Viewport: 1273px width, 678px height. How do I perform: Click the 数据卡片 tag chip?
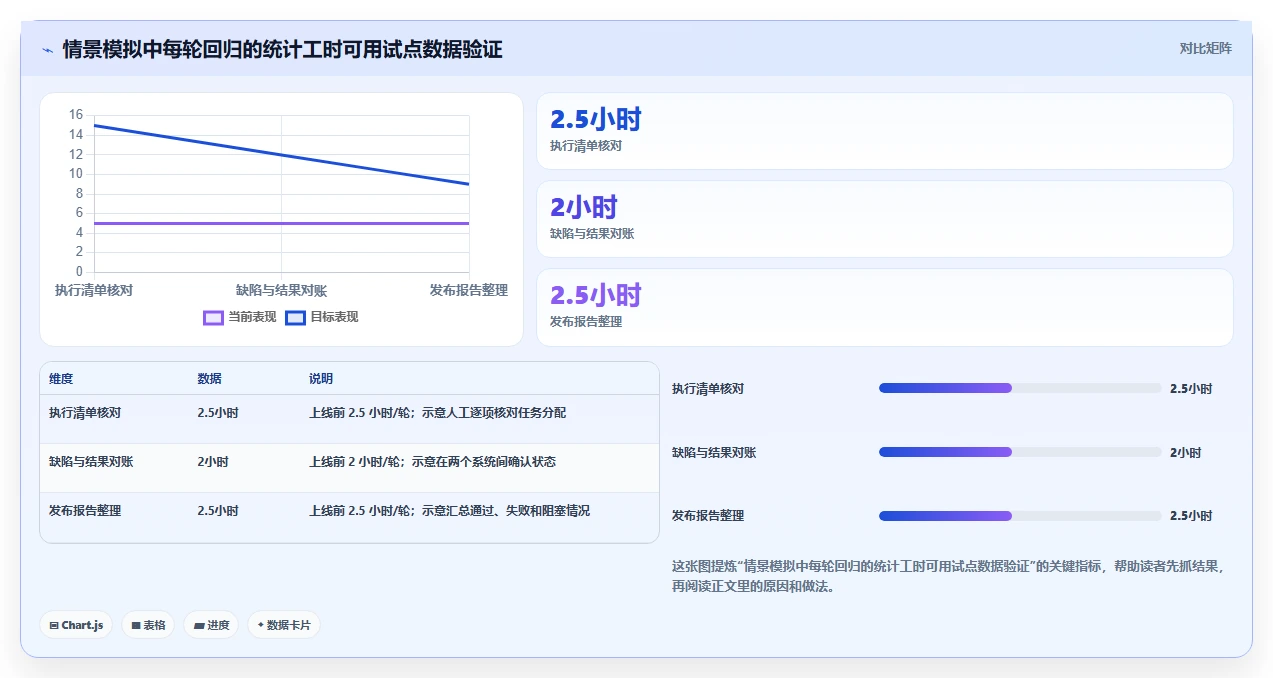tap(284, 625)
